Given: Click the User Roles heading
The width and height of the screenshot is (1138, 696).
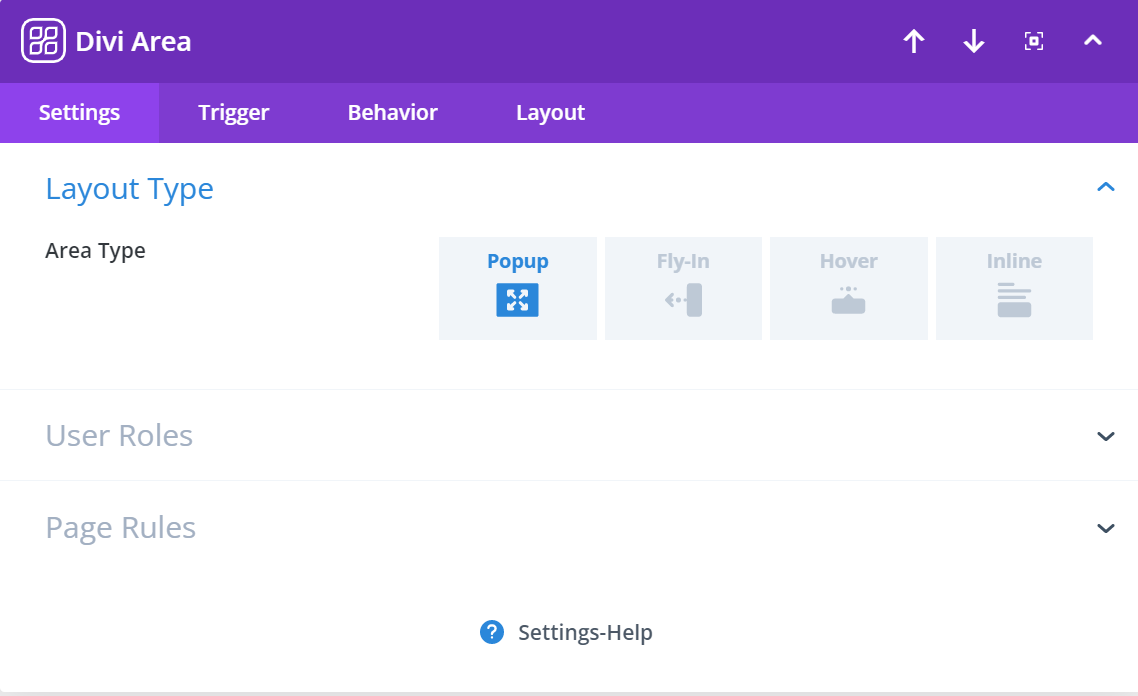Looking at the screenshot, I should 119,435.
